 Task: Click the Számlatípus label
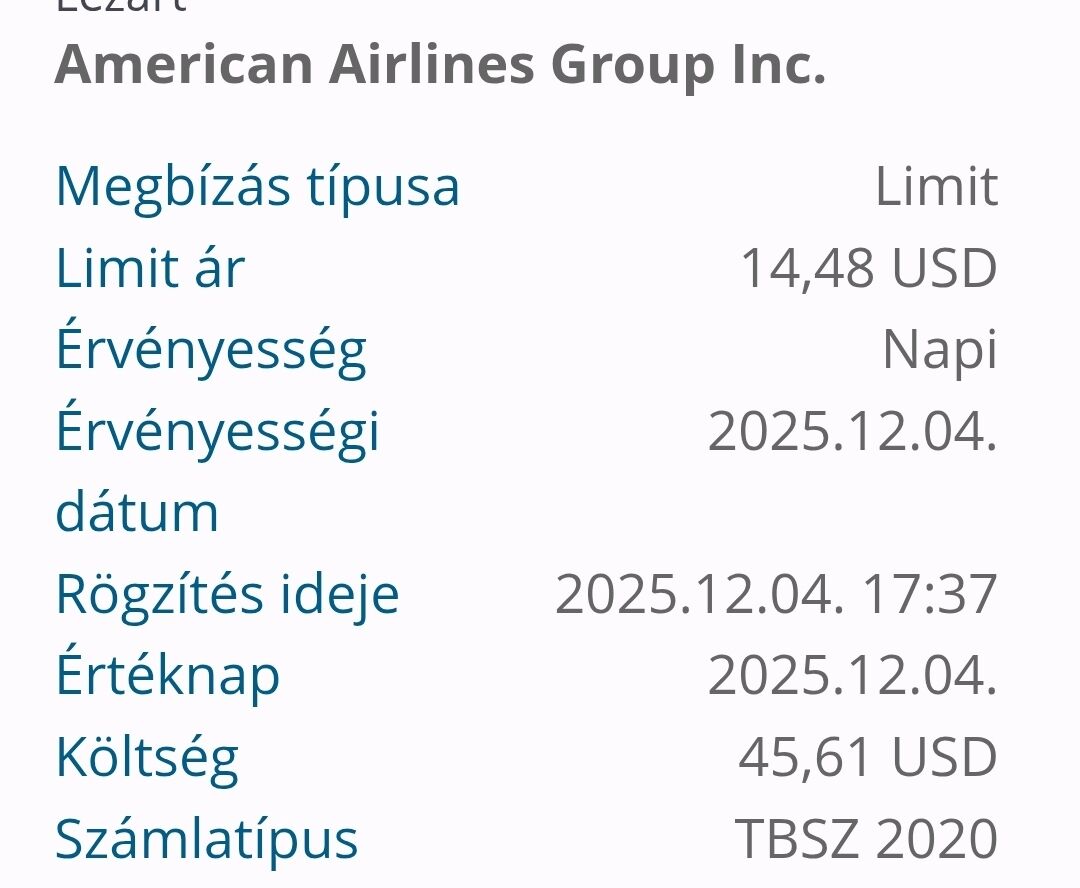[x=206, y=838]
